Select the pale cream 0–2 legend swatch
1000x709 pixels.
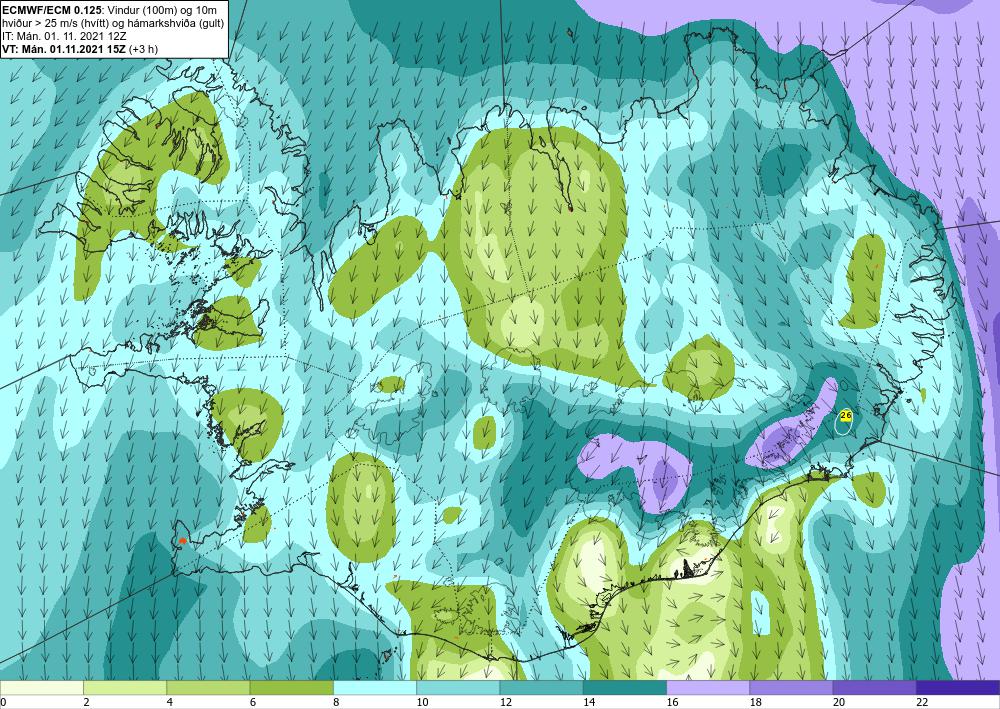pos(42,688)
